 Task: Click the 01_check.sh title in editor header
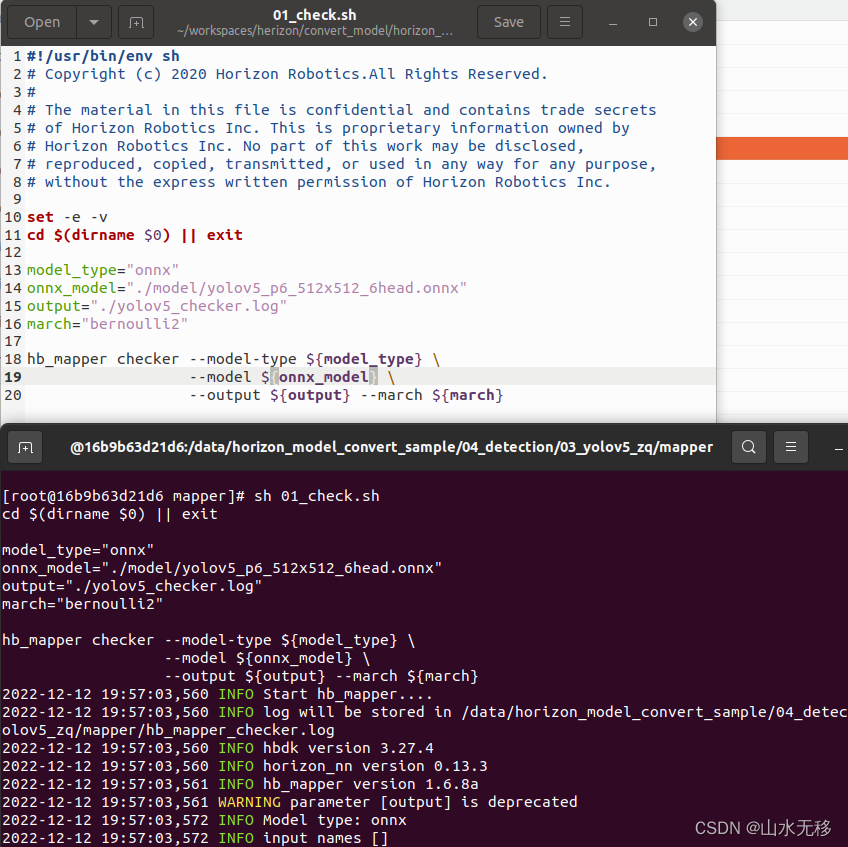[x=315, y=15]
